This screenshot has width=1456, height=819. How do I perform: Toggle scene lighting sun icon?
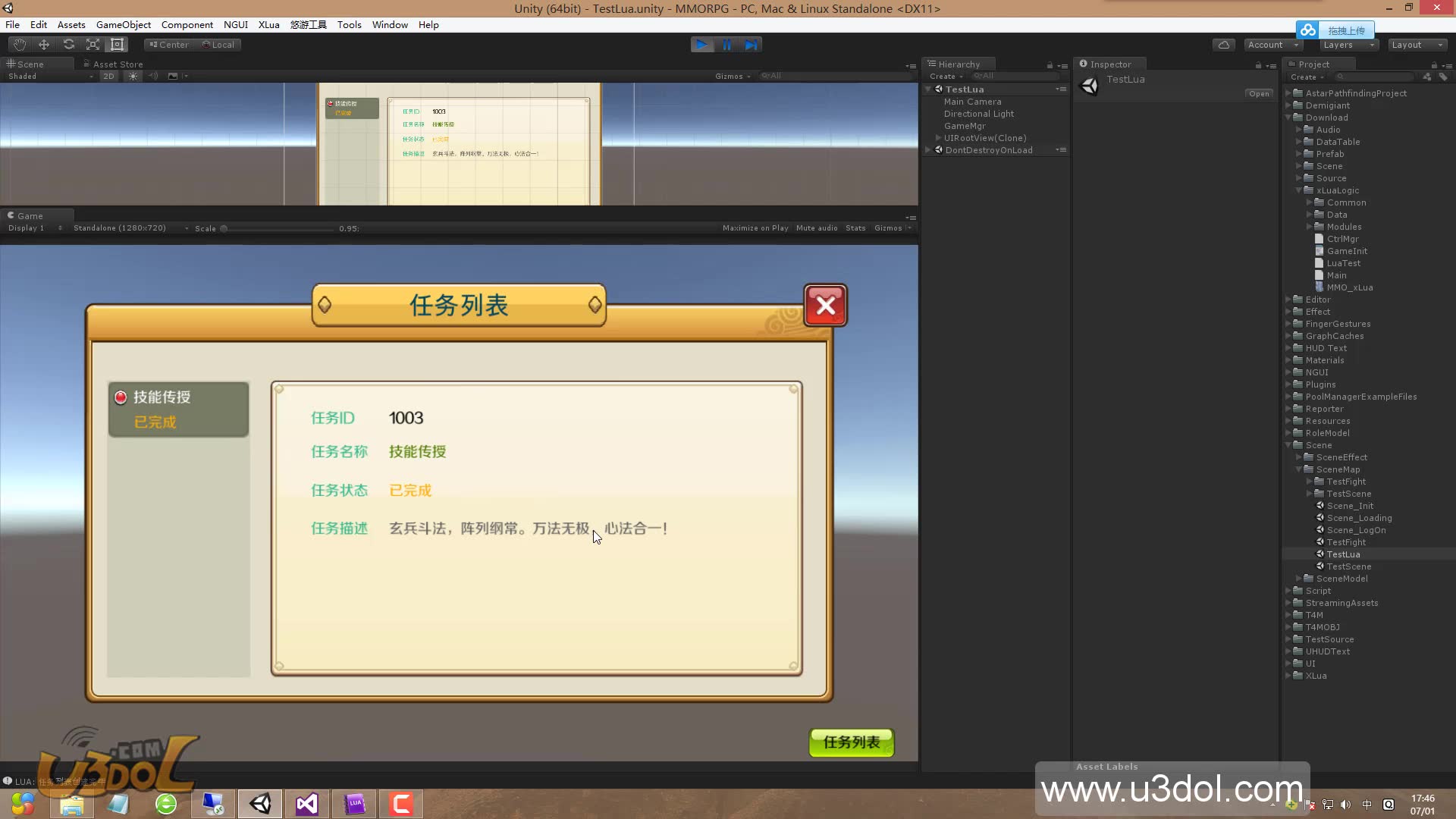133,76
